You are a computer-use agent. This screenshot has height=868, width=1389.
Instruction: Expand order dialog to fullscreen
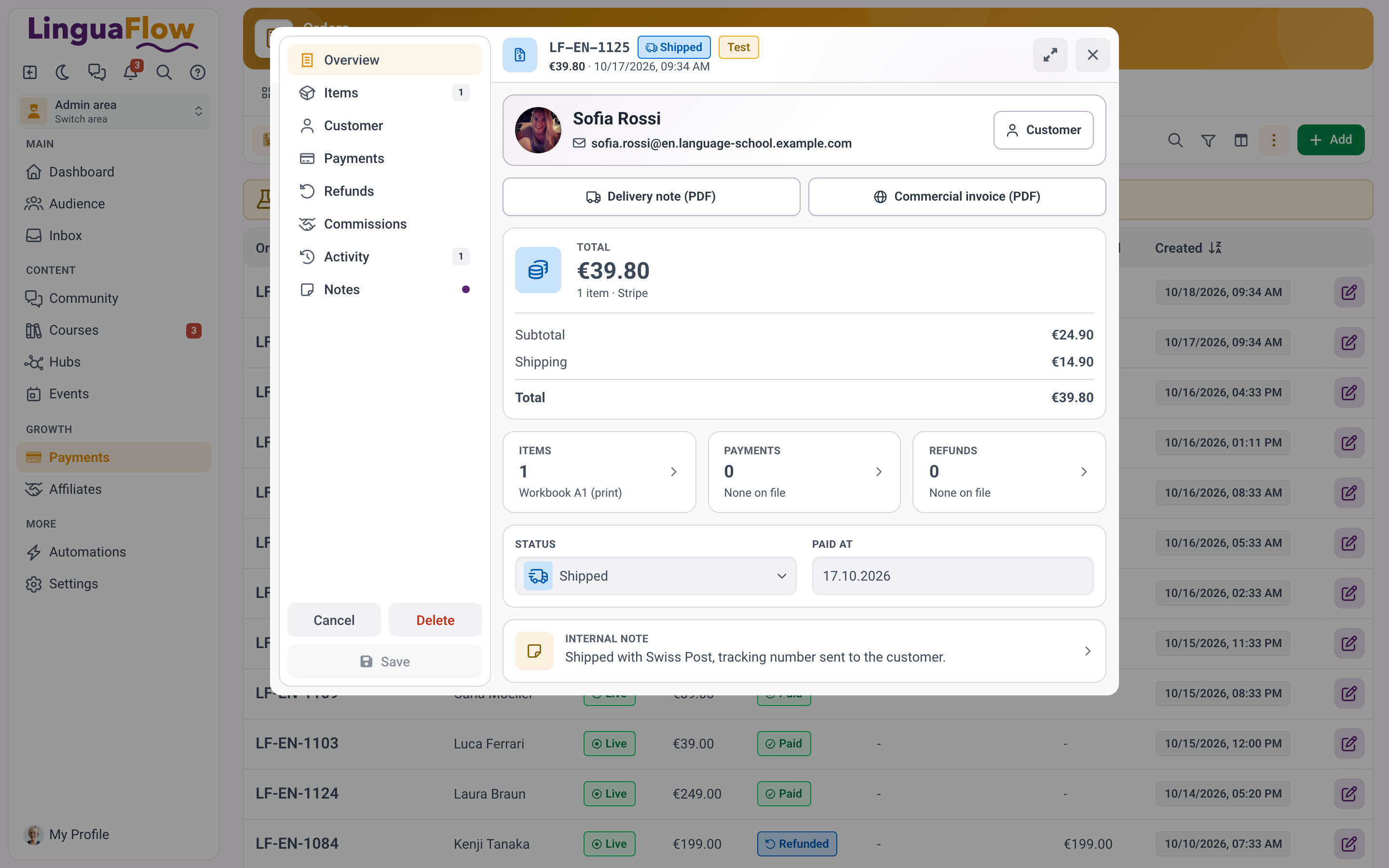[1050, 55]
